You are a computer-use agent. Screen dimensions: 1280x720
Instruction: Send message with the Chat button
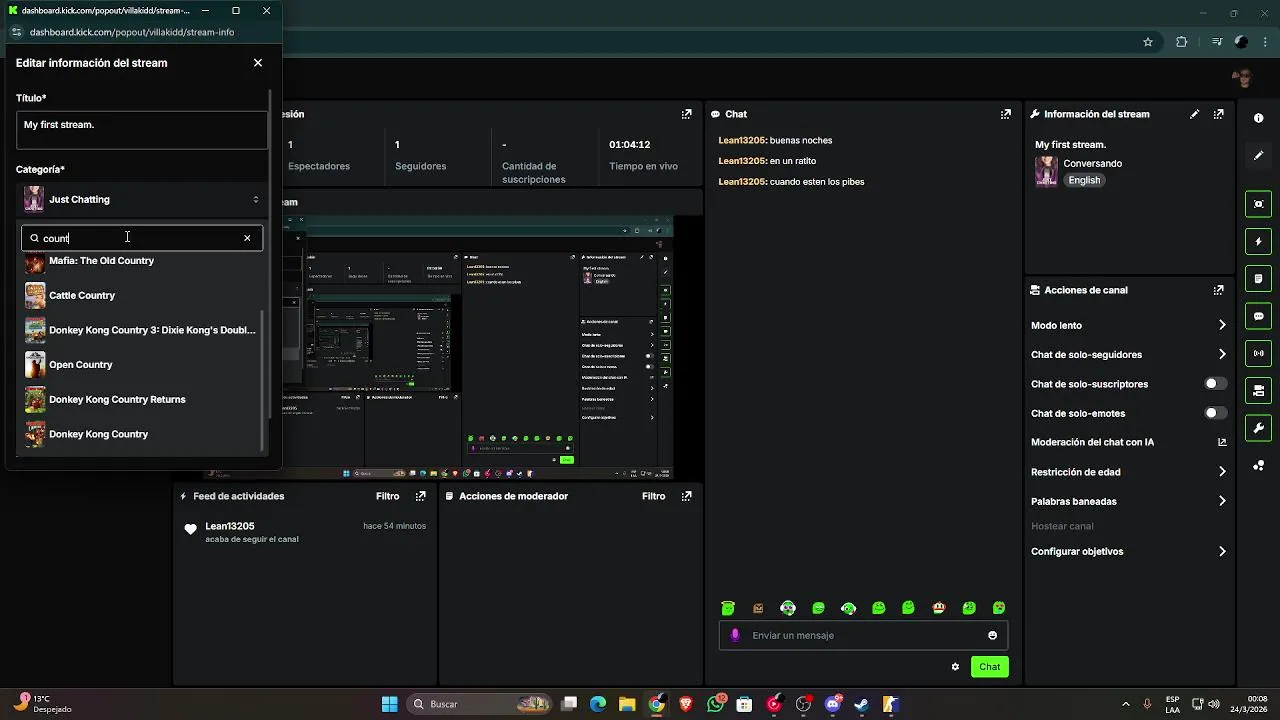tap(989, 667)
